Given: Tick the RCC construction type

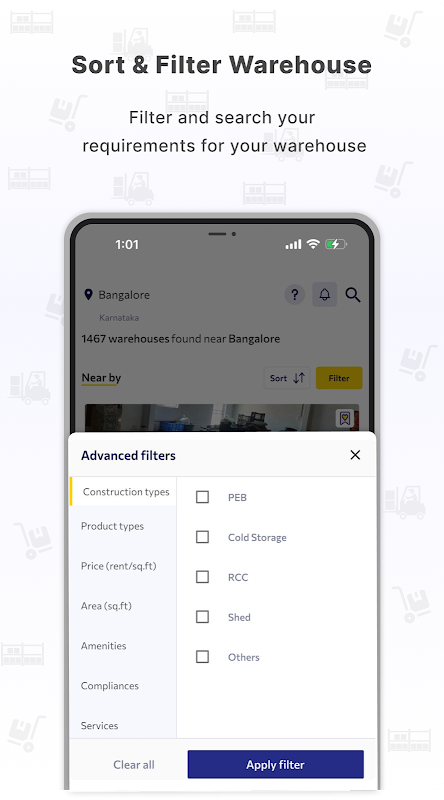Looking at the screenshot, I should coord(203,577).
